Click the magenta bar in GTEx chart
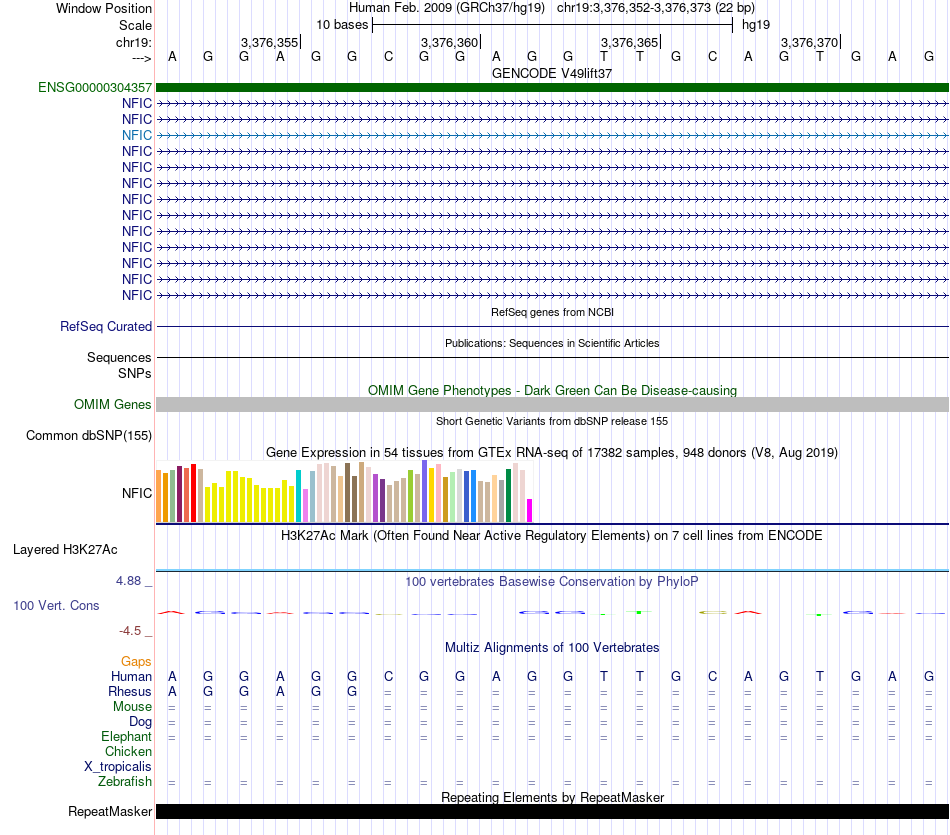 530,510
